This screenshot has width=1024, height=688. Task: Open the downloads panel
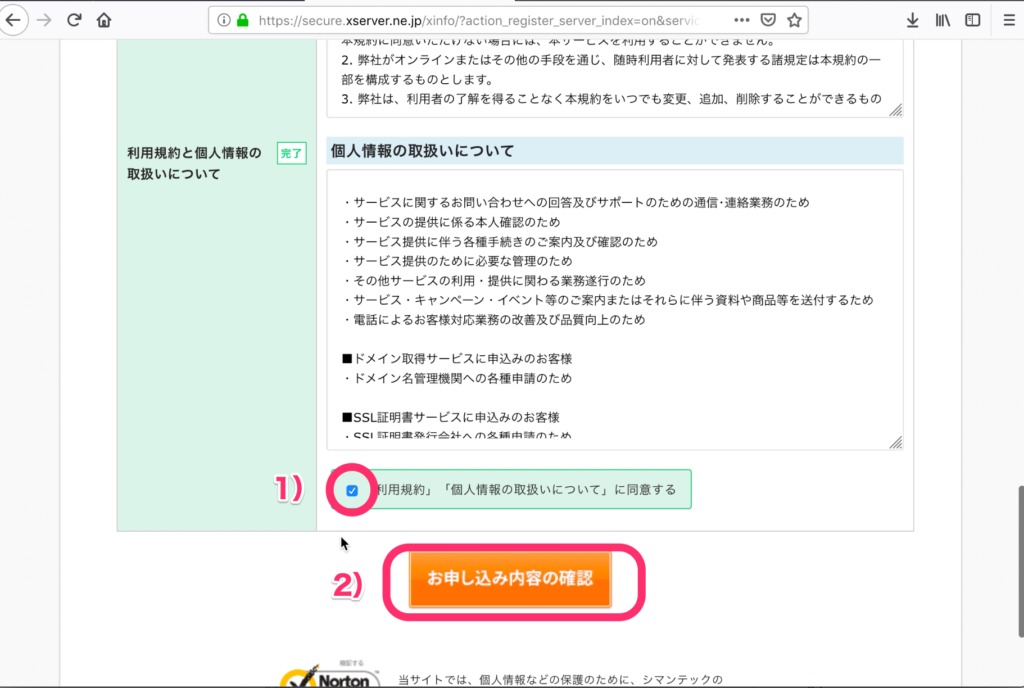point(912,19)
